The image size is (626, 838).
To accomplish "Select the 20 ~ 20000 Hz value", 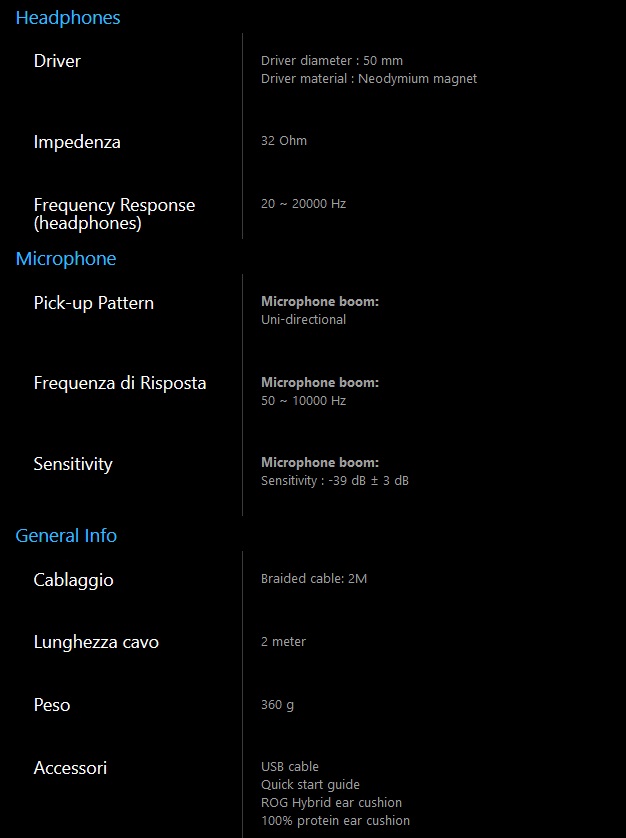I will (303, 204).
